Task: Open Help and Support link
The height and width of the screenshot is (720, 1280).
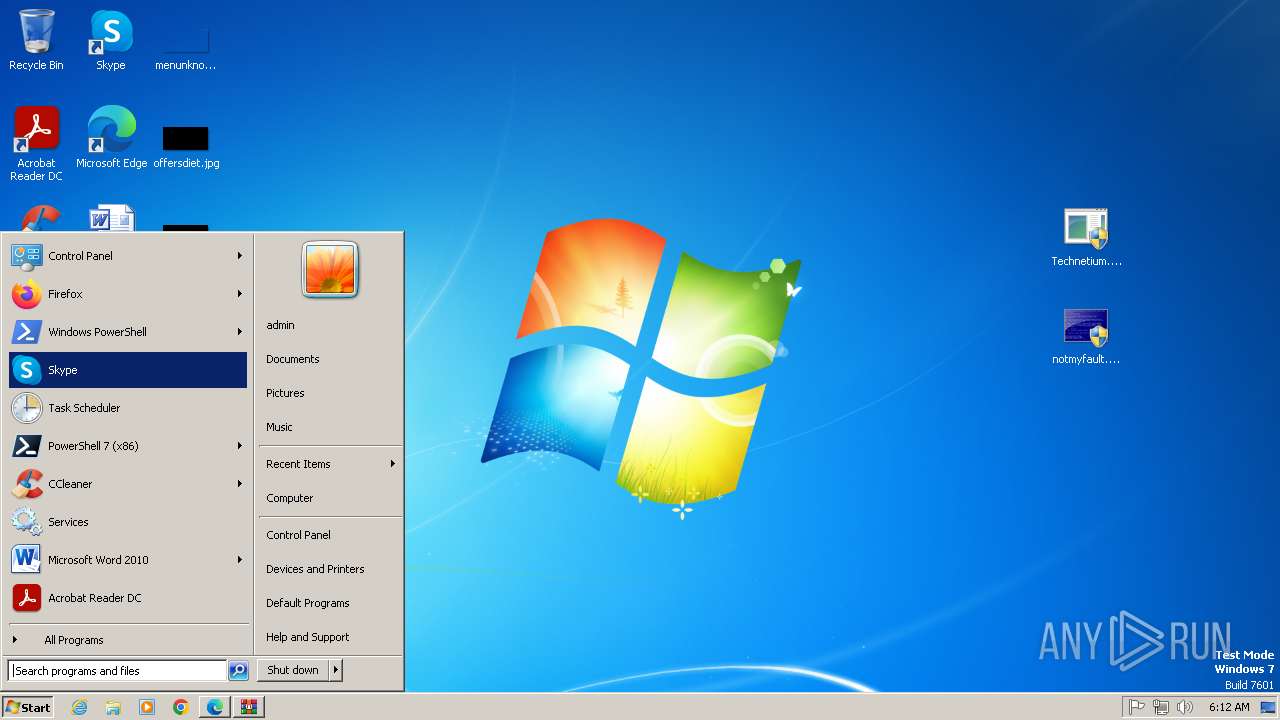Action: tap(330, 637)
